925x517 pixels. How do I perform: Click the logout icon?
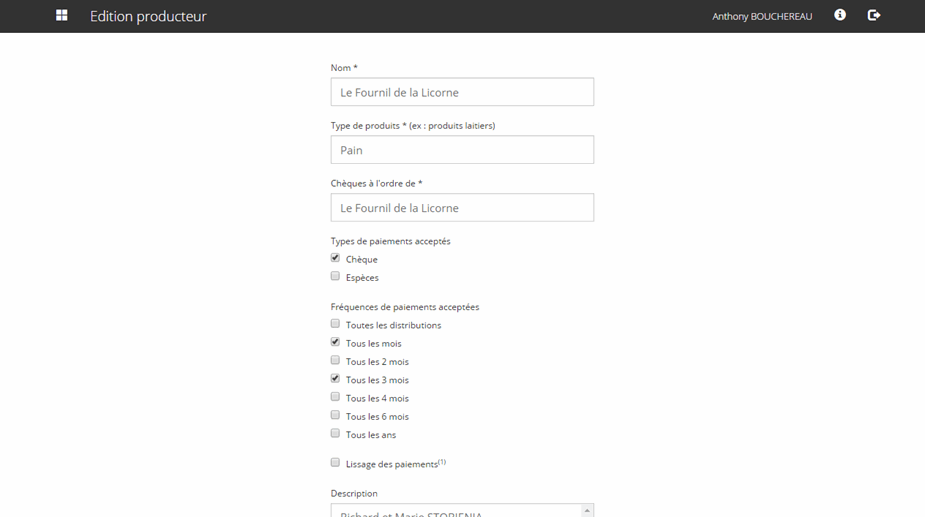click(873, 16)
